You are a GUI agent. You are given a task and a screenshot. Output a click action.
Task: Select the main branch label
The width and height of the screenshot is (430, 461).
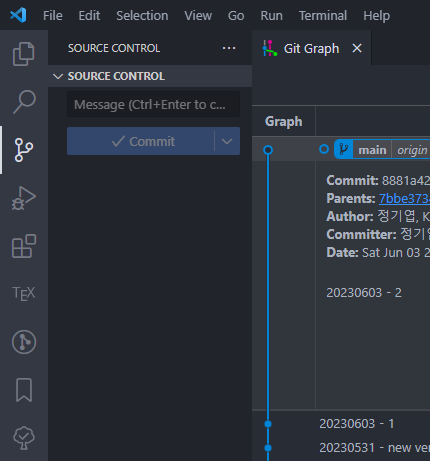pos(372,150)
